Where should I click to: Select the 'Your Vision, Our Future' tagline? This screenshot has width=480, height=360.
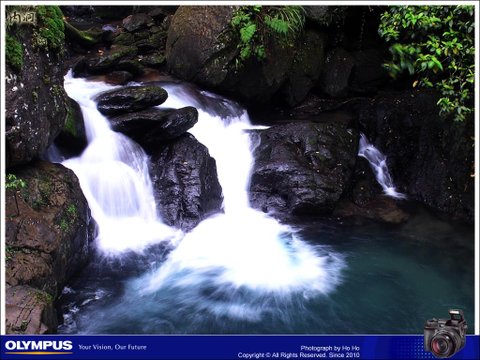112,347
